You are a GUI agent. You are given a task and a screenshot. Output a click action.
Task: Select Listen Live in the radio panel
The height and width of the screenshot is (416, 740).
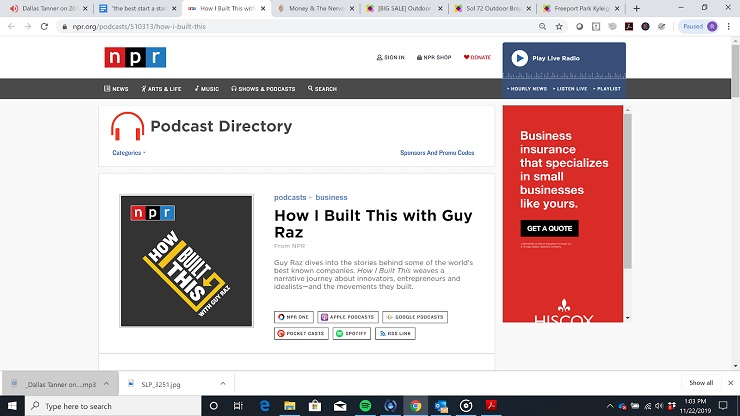coord(570,89)
